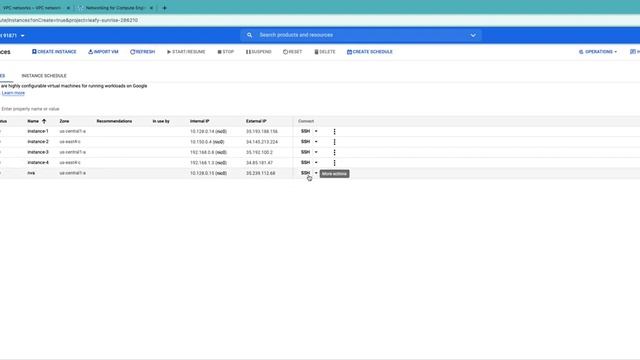Click the STOP toolbar button

(x=226, y=52)
